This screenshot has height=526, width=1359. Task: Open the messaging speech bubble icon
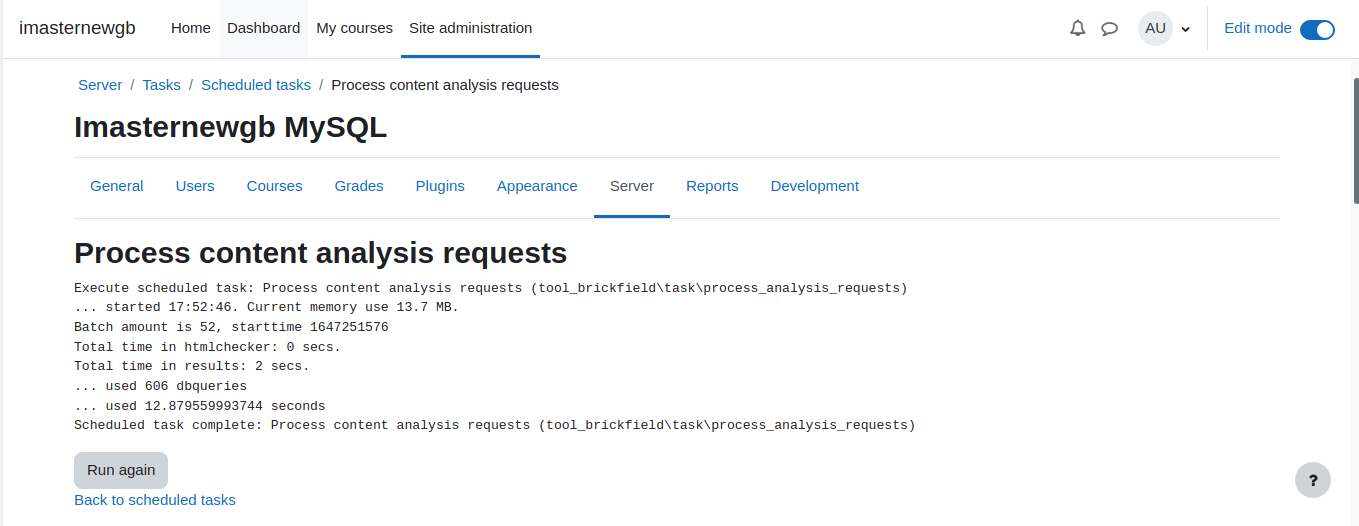(1109, 28)
